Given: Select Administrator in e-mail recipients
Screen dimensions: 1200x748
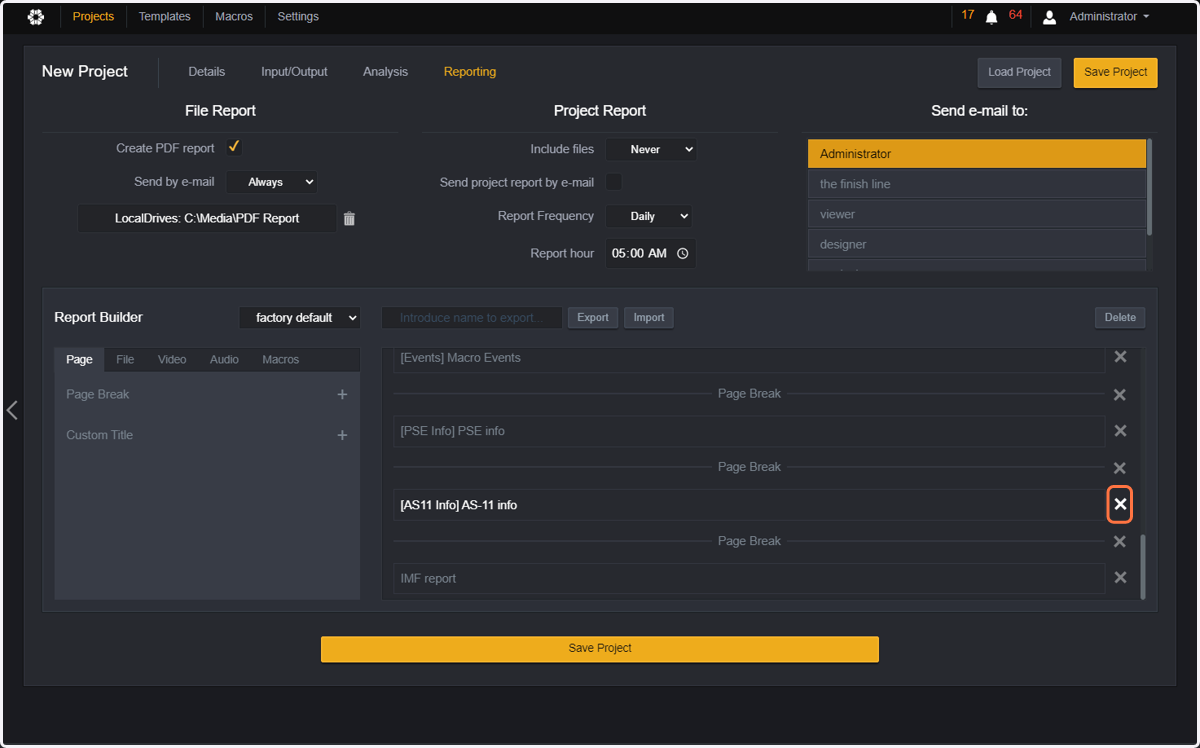Looking at the screenshot, I should pos(977,154).
